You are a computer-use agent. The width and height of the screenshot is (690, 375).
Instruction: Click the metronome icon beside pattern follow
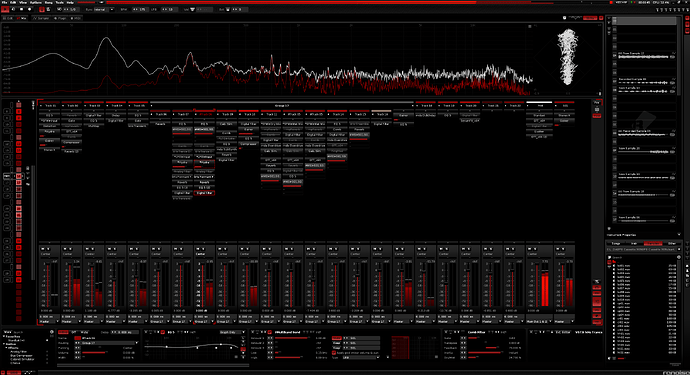(48, 9)
